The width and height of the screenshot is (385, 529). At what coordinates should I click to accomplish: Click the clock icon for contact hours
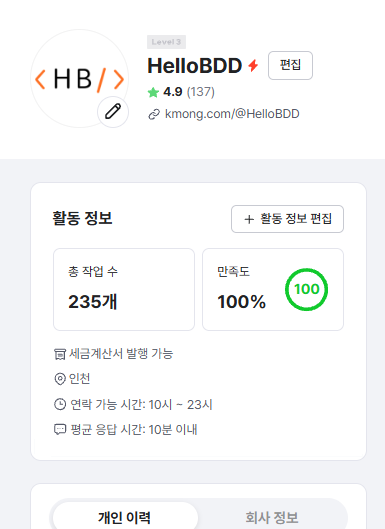tap(60, 404)
